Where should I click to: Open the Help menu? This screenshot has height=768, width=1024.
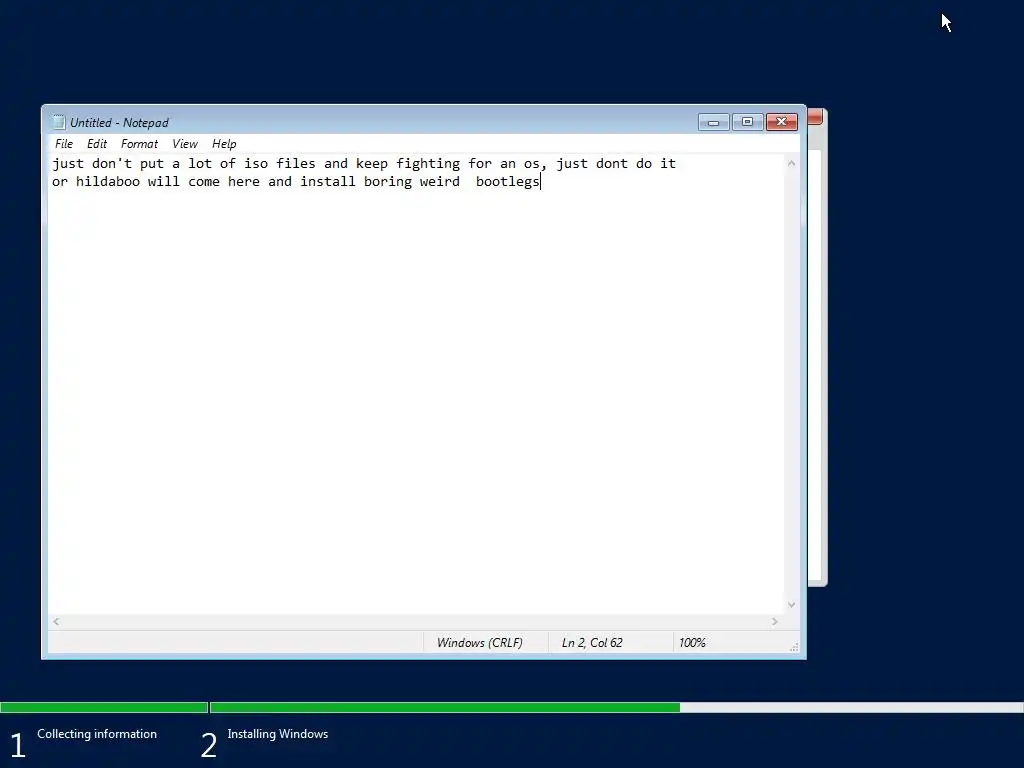[x=224, y=144]
